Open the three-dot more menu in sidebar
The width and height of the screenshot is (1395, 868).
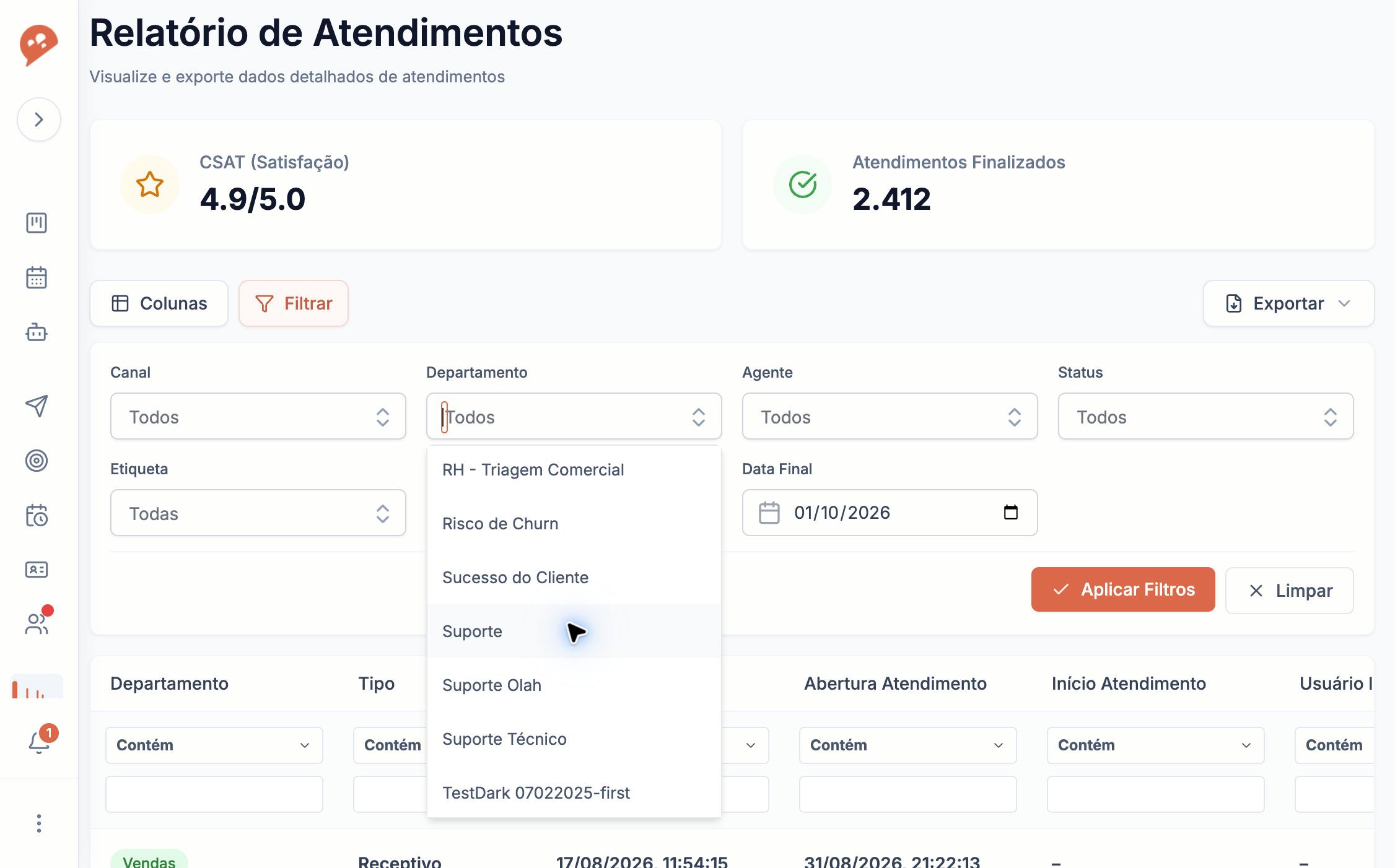[x=39, y=823]
